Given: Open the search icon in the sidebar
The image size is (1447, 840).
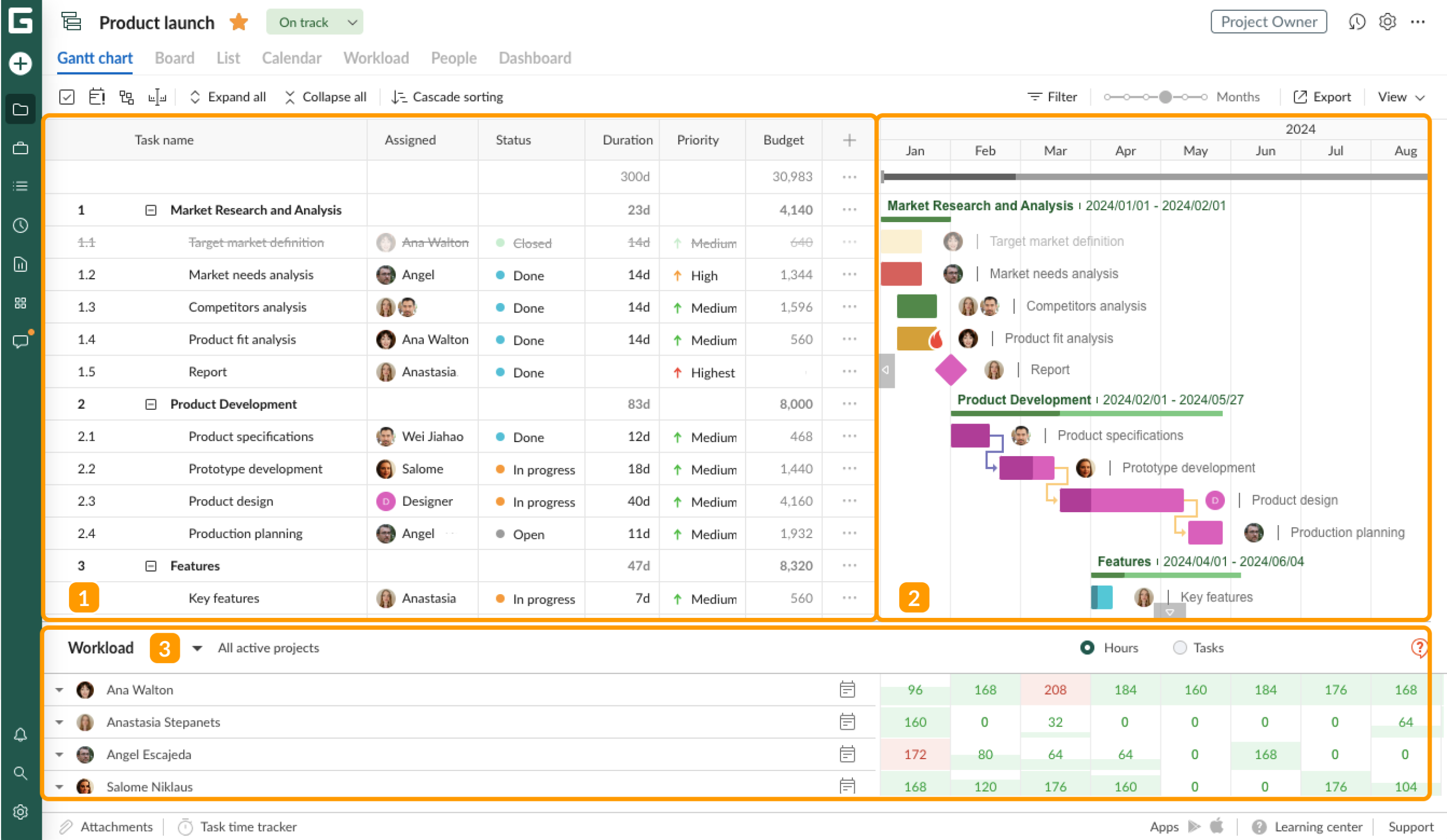Looking at the screenshot, I should coord(20,773).
